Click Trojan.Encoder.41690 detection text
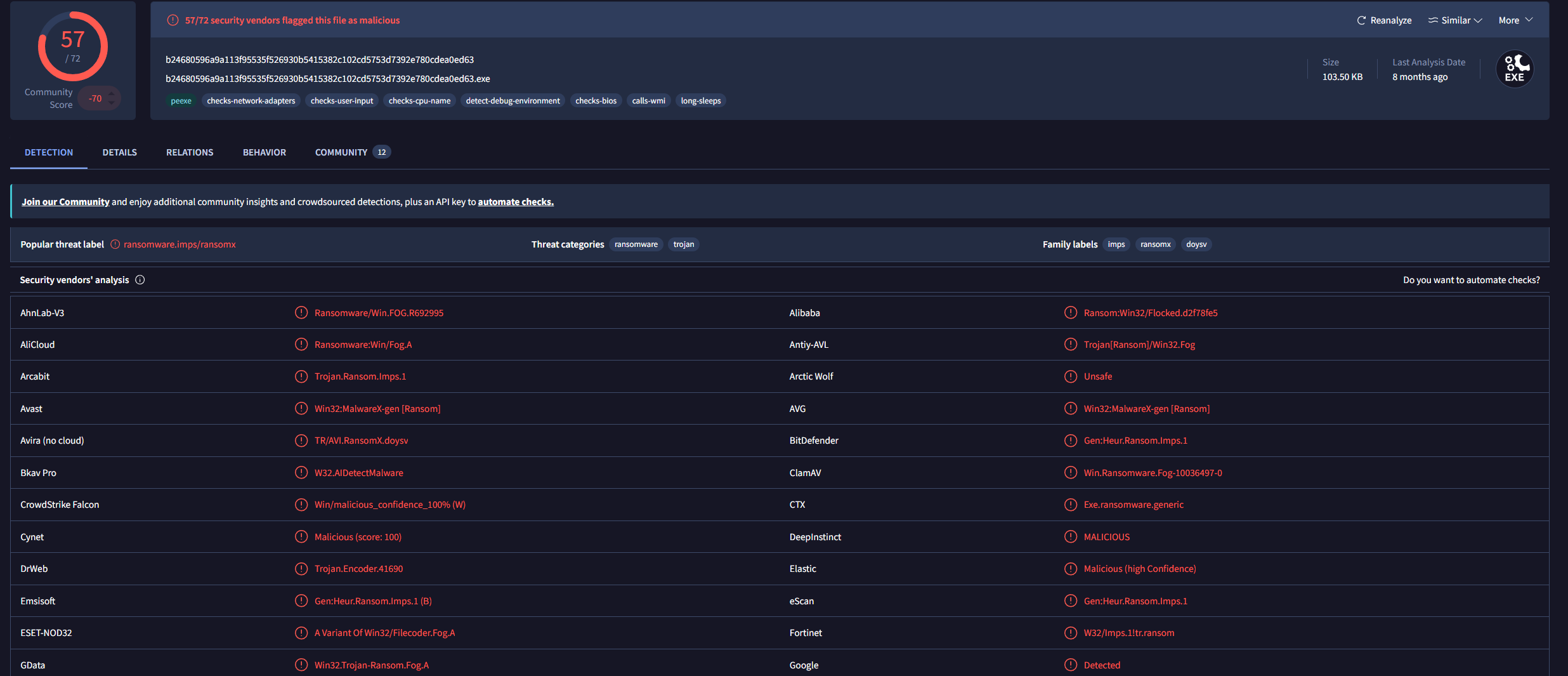This screenshot has width=1568, height=676. [358, 569]
